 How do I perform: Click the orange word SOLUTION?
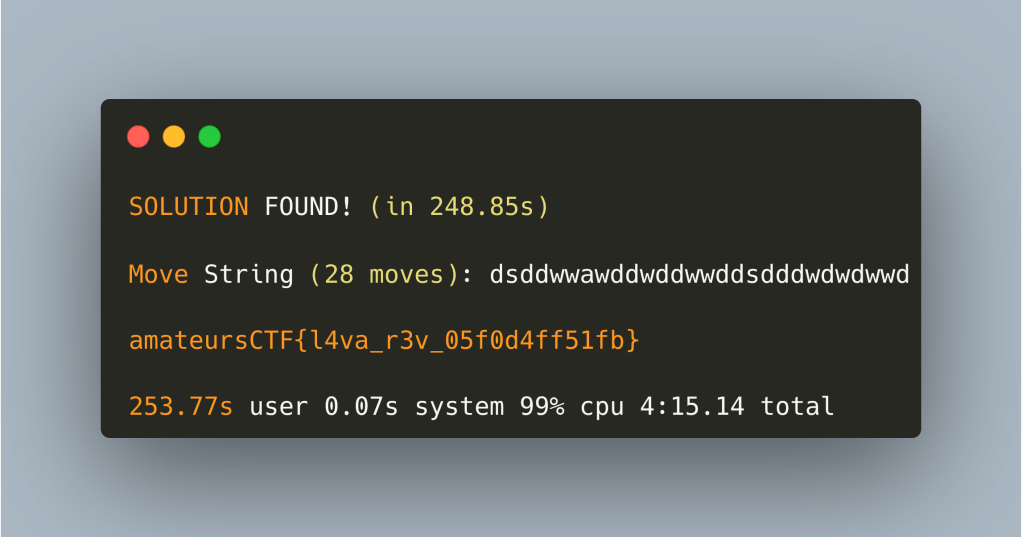pyautogui.click(x=189, y=207)
